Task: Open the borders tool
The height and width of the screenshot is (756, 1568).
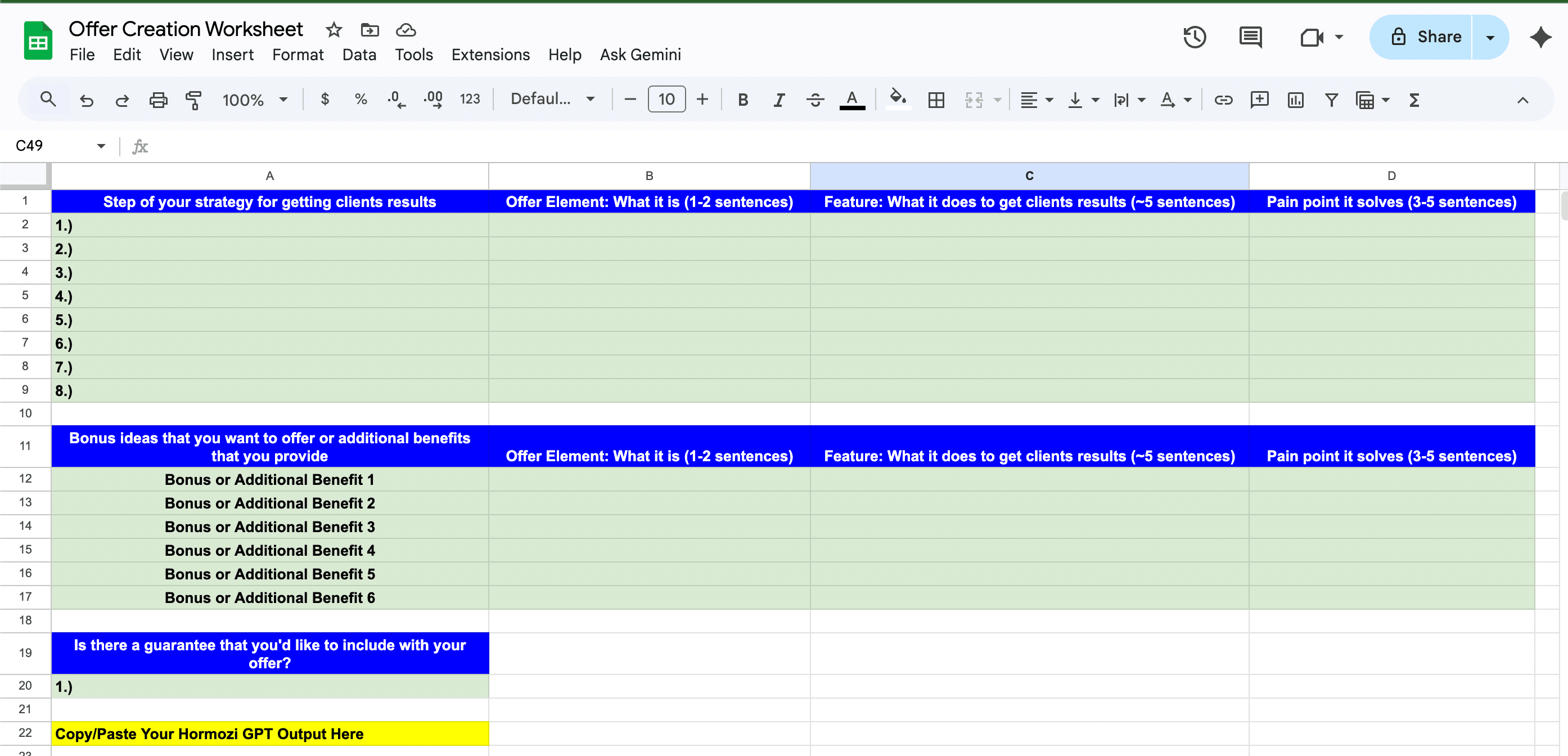Action: (x=936, y=100)
